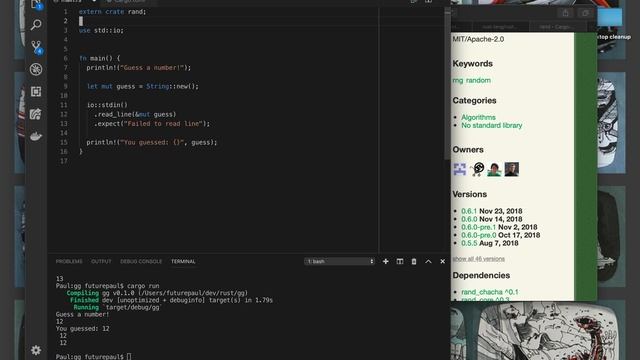Click the You guessed println line
Screen dimensions: 640x360
152,142
